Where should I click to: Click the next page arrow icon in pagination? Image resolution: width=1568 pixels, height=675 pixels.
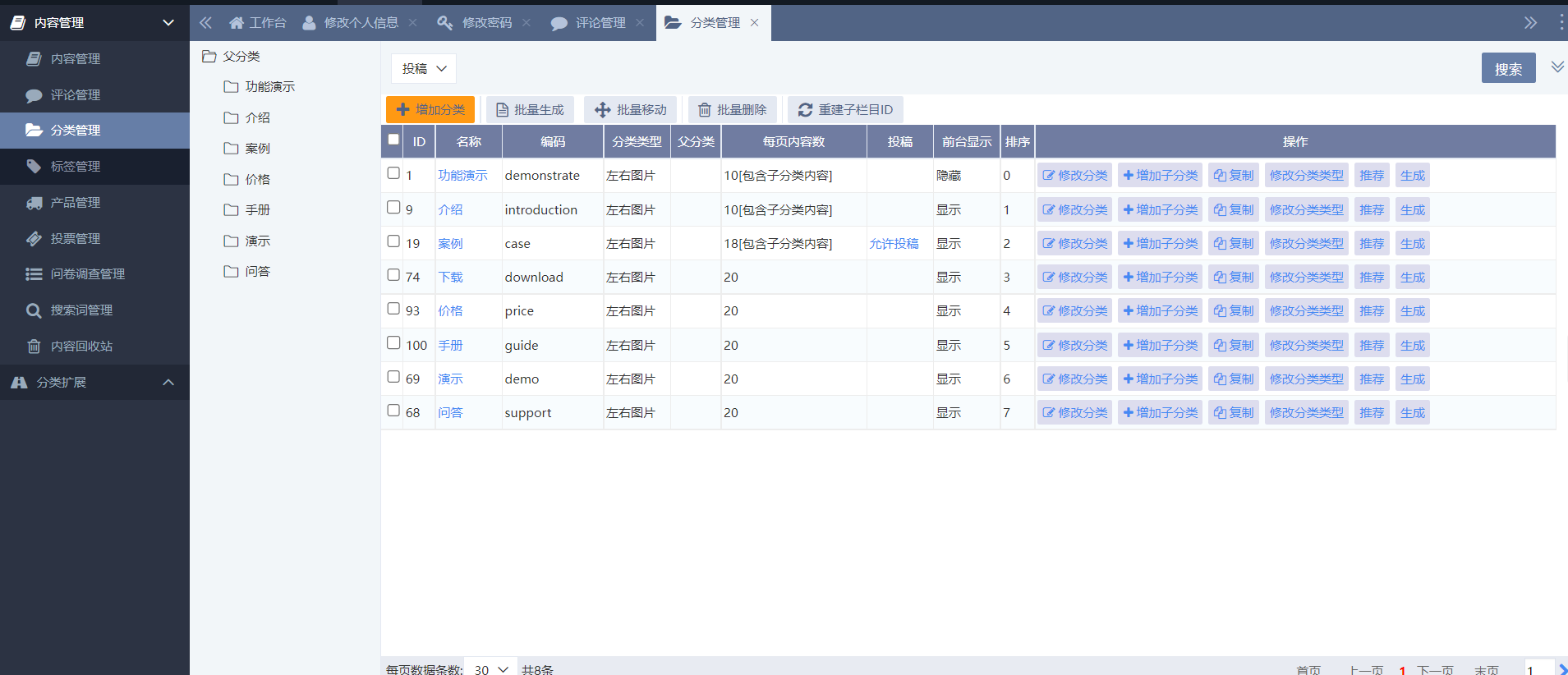pos(1562,670)
